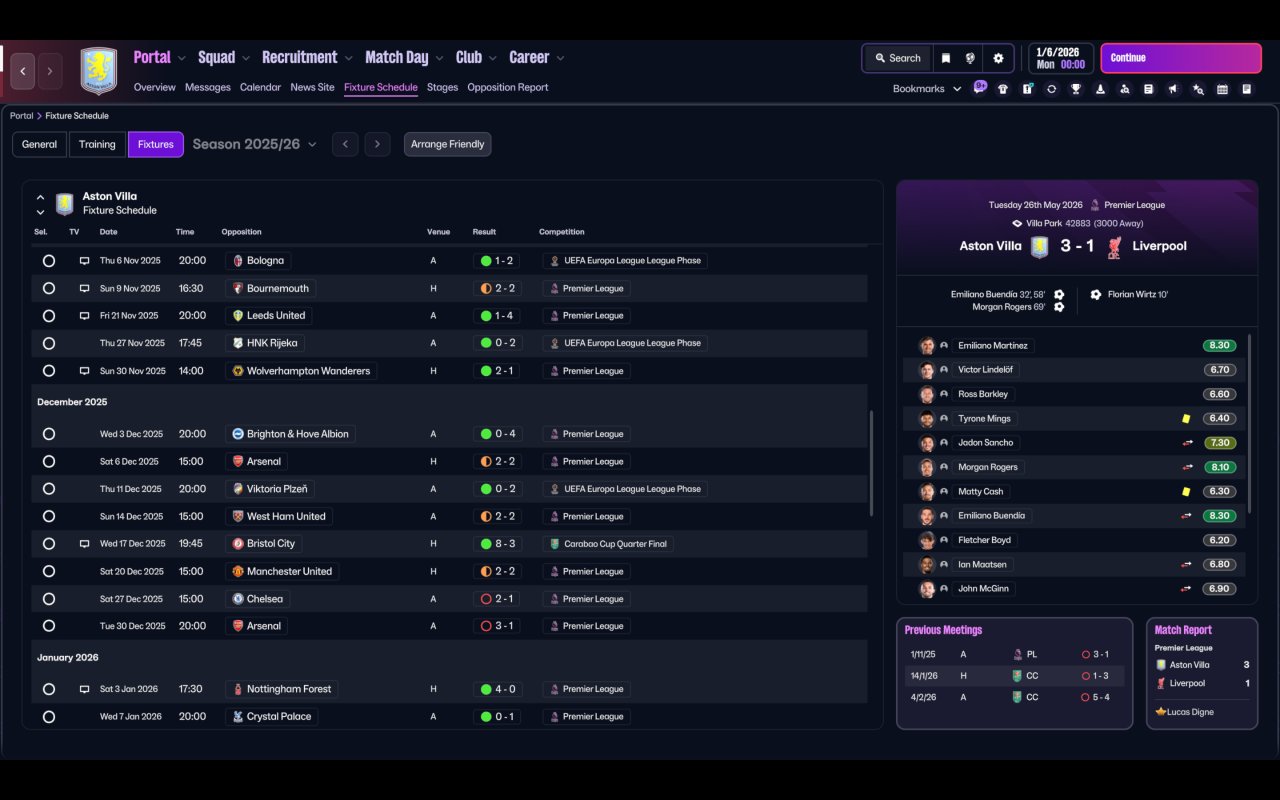
Task: Toggle the Aston Villa Fixture Schedule expander arrows
Action: (x=40, y=204)
